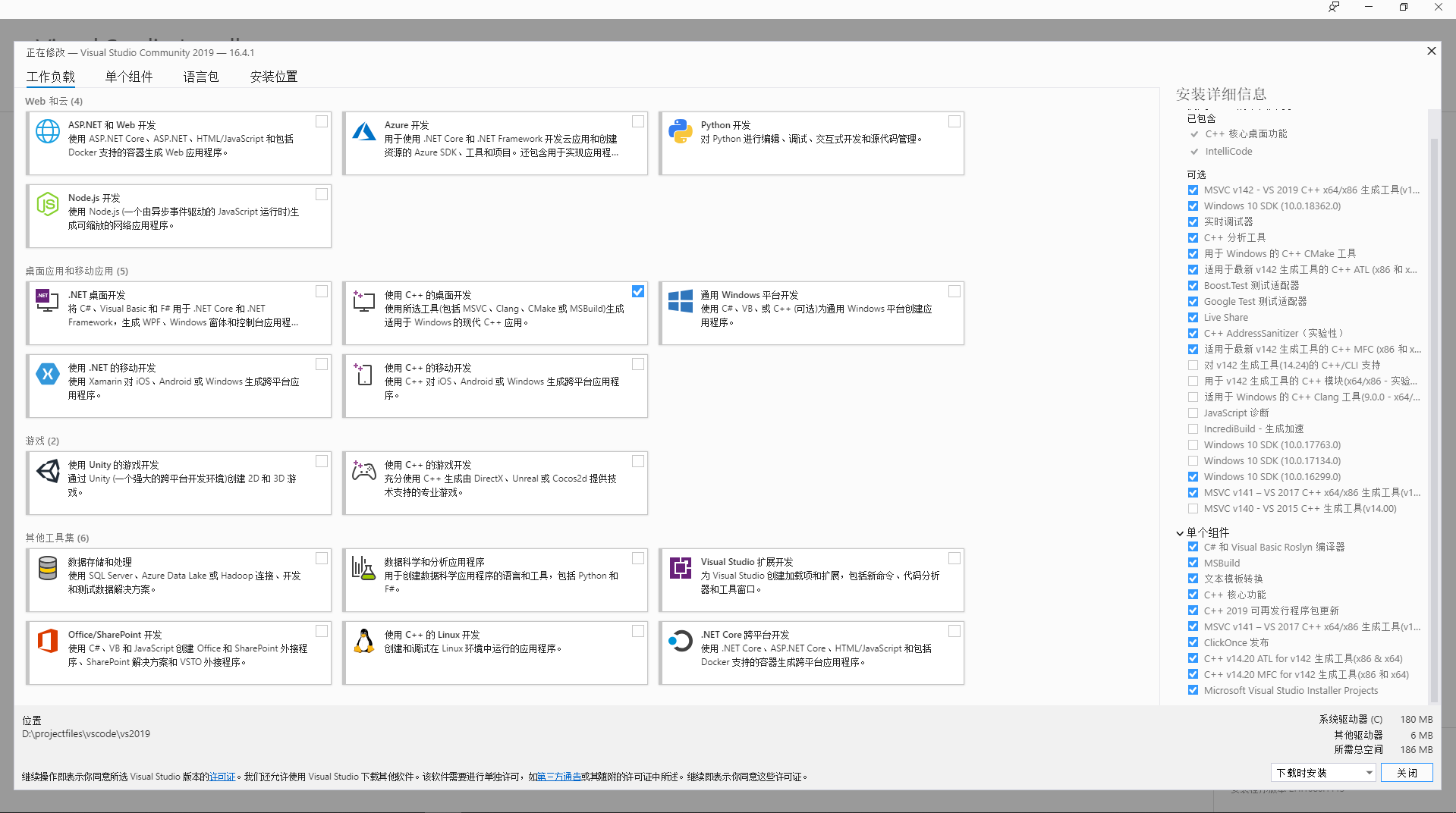Uncheck 实时调试器 option

pyautogui.click(x=1193, y=222)
